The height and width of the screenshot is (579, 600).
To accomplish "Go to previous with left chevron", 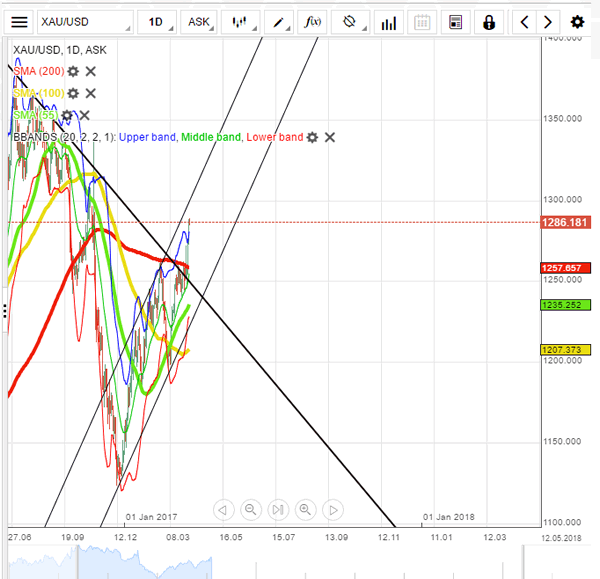I will 525,22.
